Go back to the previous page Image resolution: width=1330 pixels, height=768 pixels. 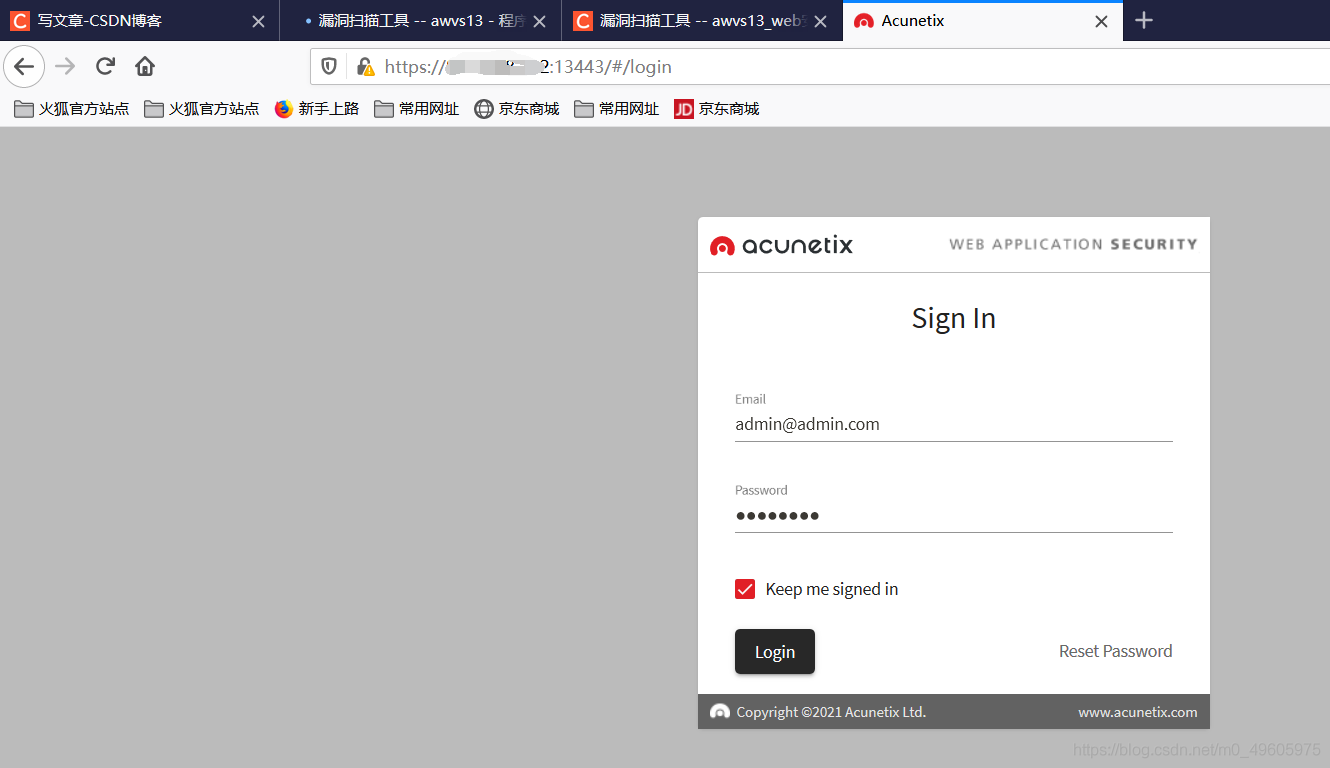click(x=24, y=67)
